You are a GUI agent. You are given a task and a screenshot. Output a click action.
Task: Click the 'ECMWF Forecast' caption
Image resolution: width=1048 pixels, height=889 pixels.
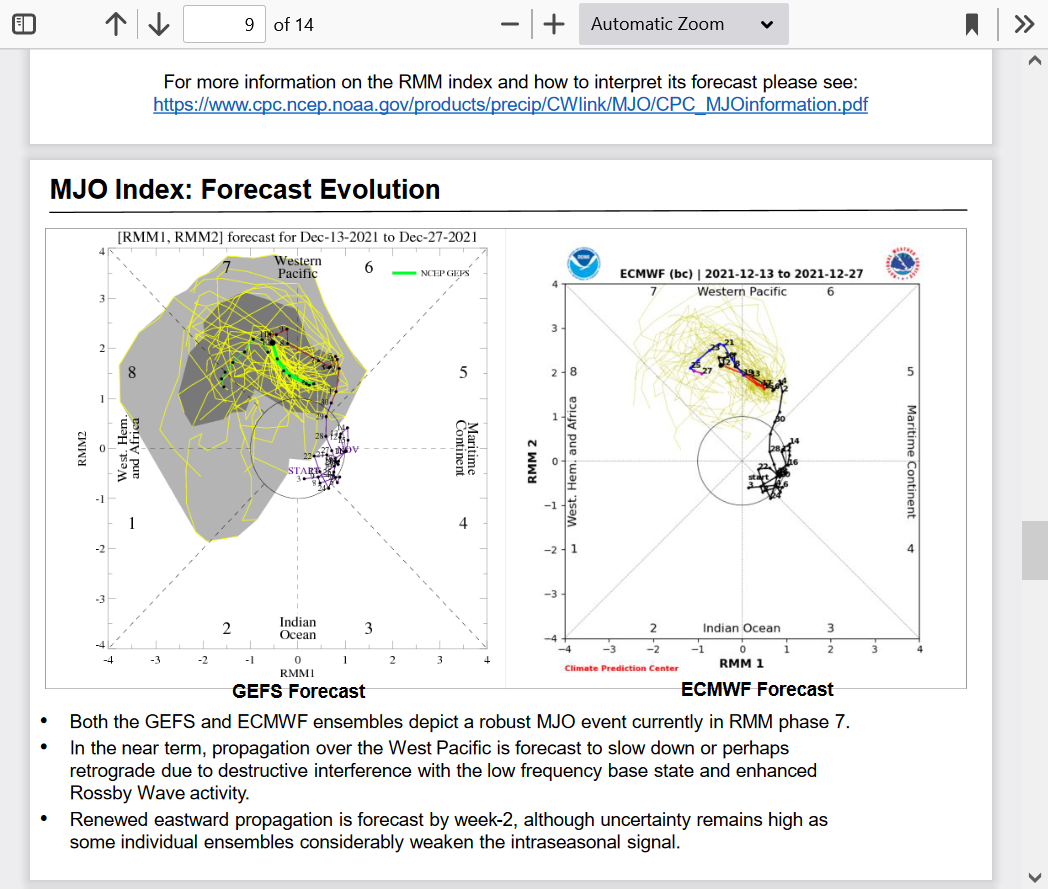pyautogui.click(x=757, y=689)
